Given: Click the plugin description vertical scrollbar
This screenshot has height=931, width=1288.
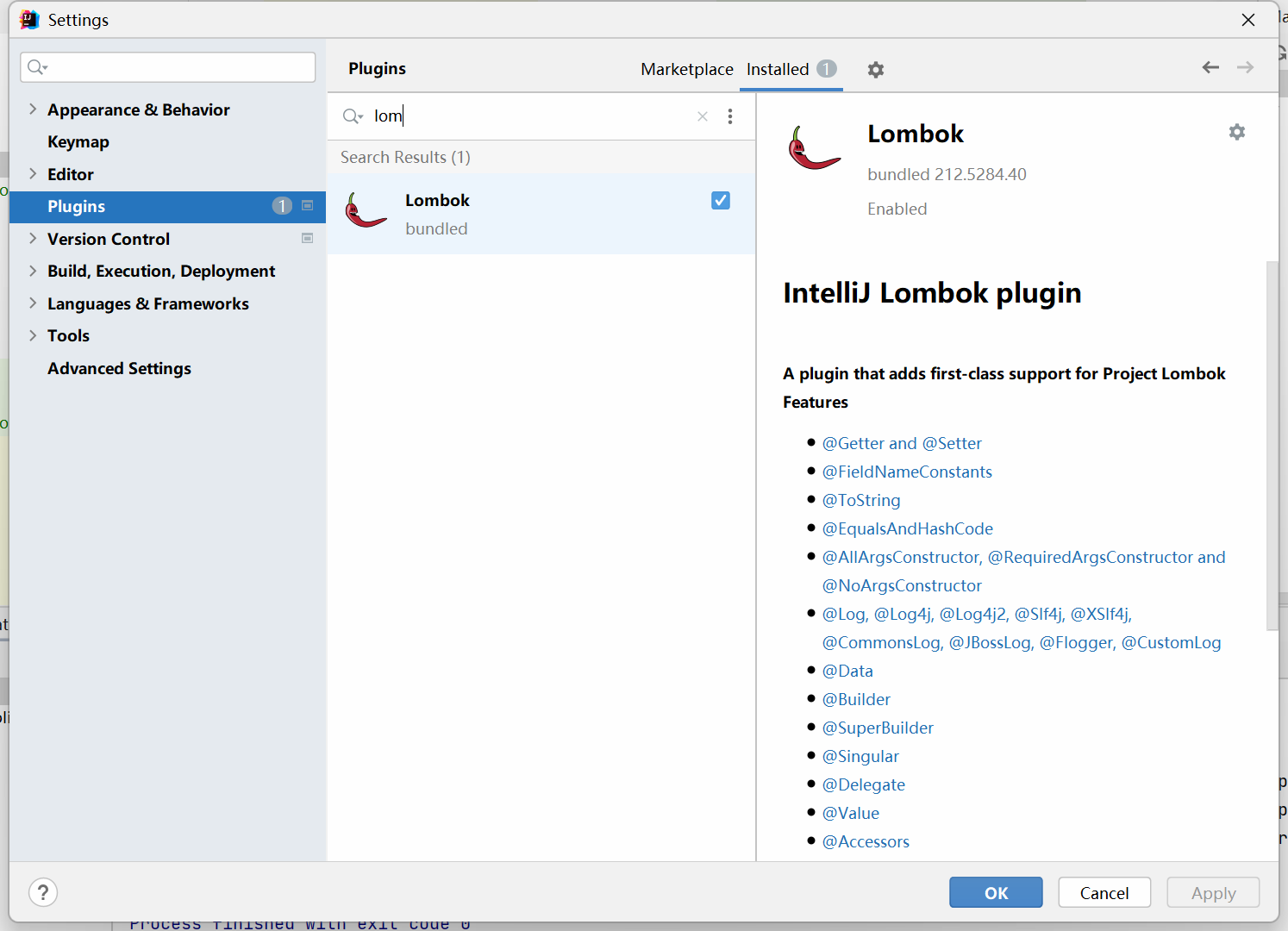Looking at the screenshot, I should click(x=1272, y=445).
